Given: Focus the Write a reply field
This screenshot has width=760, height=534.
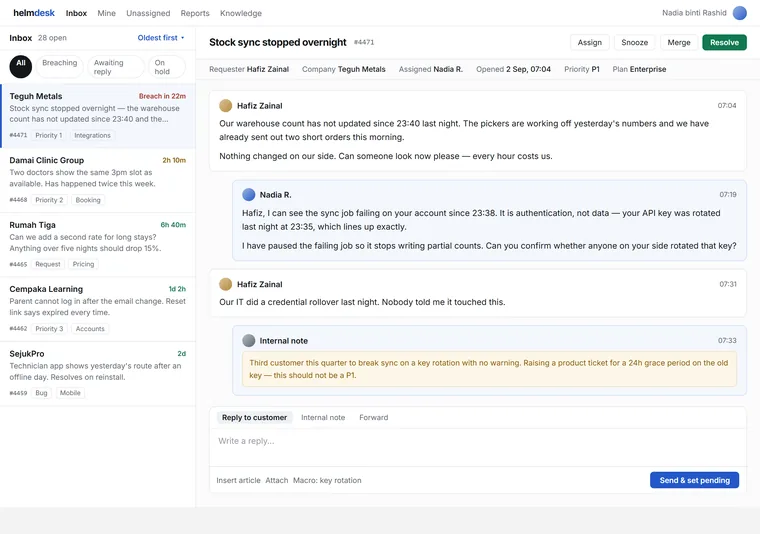Looking at the screenshot, I should [478, 447].
